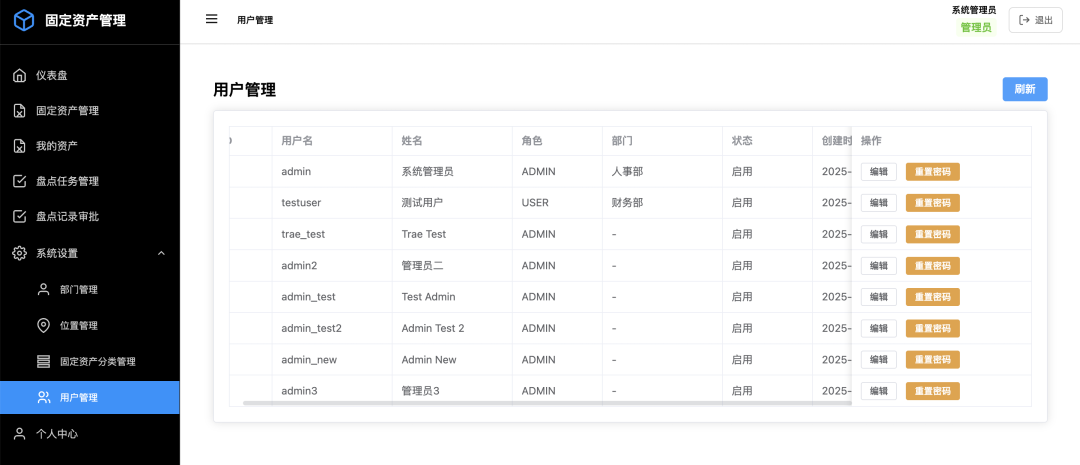Click the blue cube app logo
1080x465 pixels.
click(24, 21)
